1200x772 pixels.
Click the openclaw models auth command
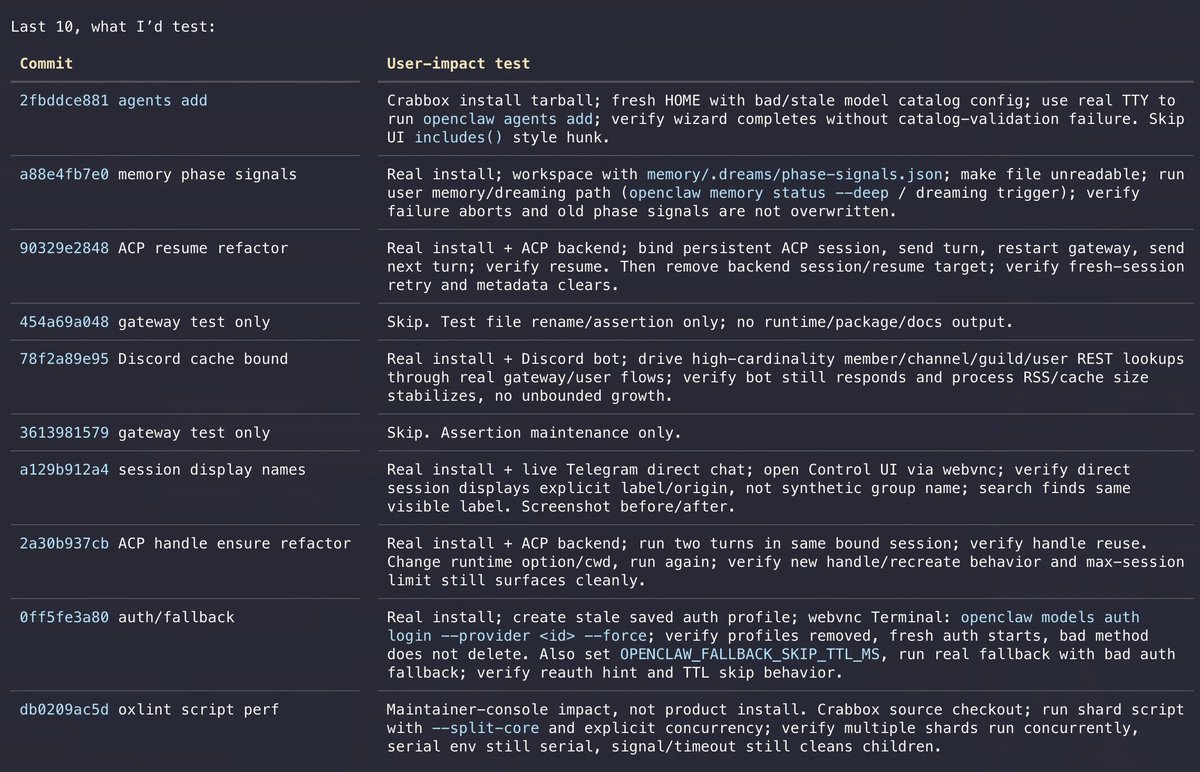[x=1049, y=617]
